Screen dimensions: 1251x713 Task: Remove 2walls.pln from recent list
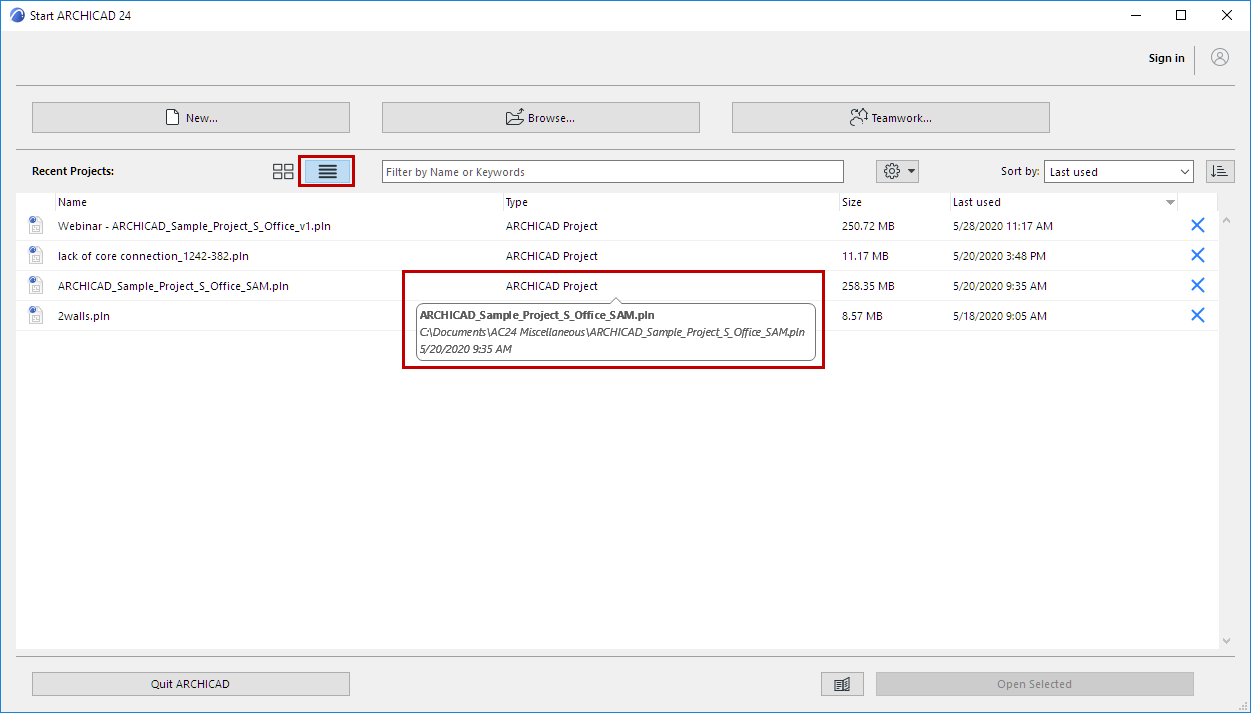(1197, 316)
